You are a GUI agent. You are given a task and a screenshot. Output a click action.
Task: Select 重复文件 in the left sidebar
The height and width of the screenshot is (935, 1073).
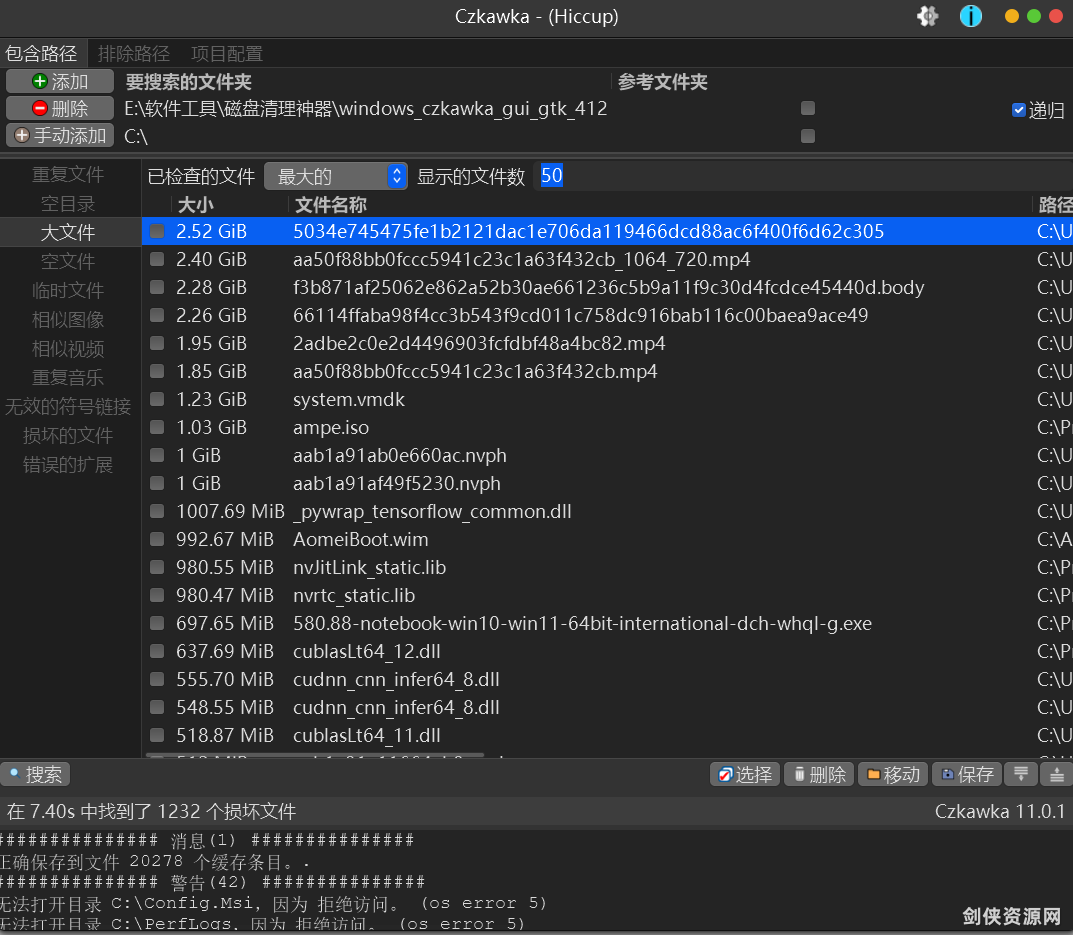(68, 175)
